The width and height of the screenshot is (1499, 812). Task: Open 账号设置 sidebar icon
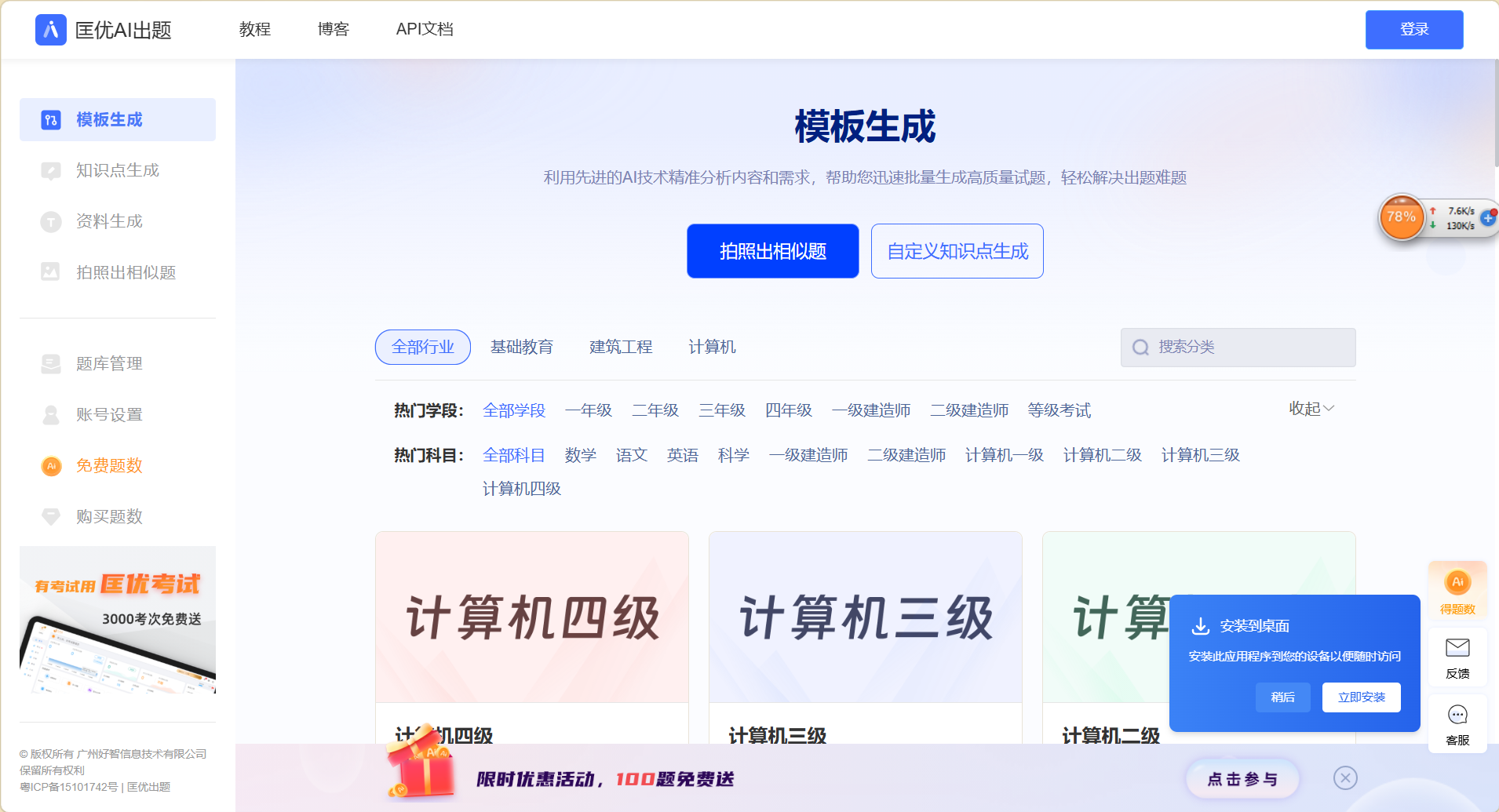click(51, 414)
